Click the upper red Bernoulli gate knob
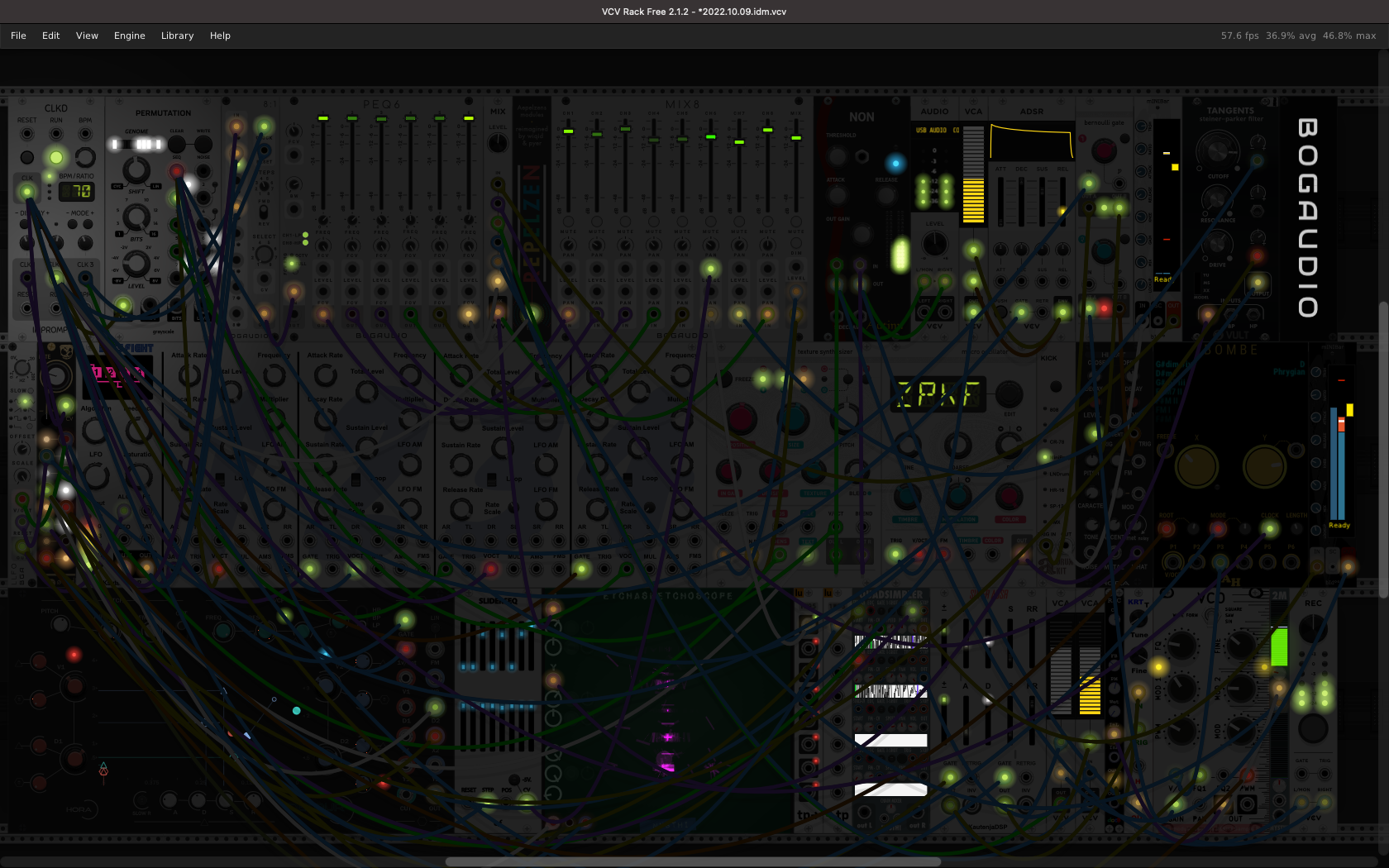The height and width of the screenshot is (868, 1389). [x=1104, y=150]
